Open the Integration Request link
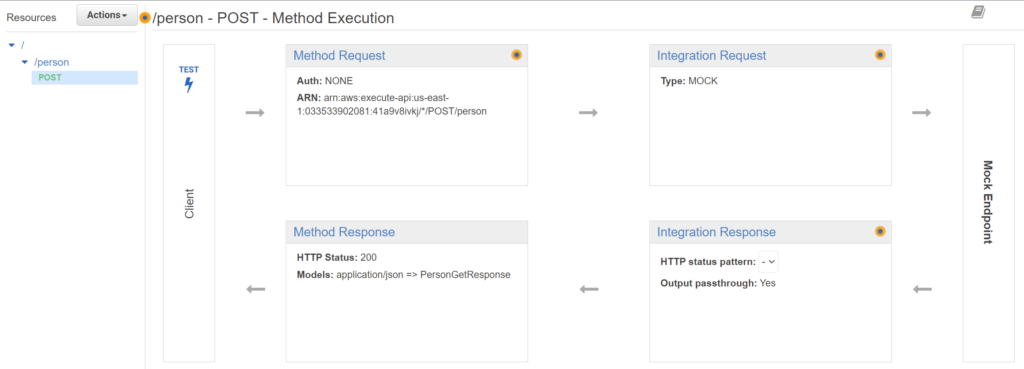 tap(712, 56)
